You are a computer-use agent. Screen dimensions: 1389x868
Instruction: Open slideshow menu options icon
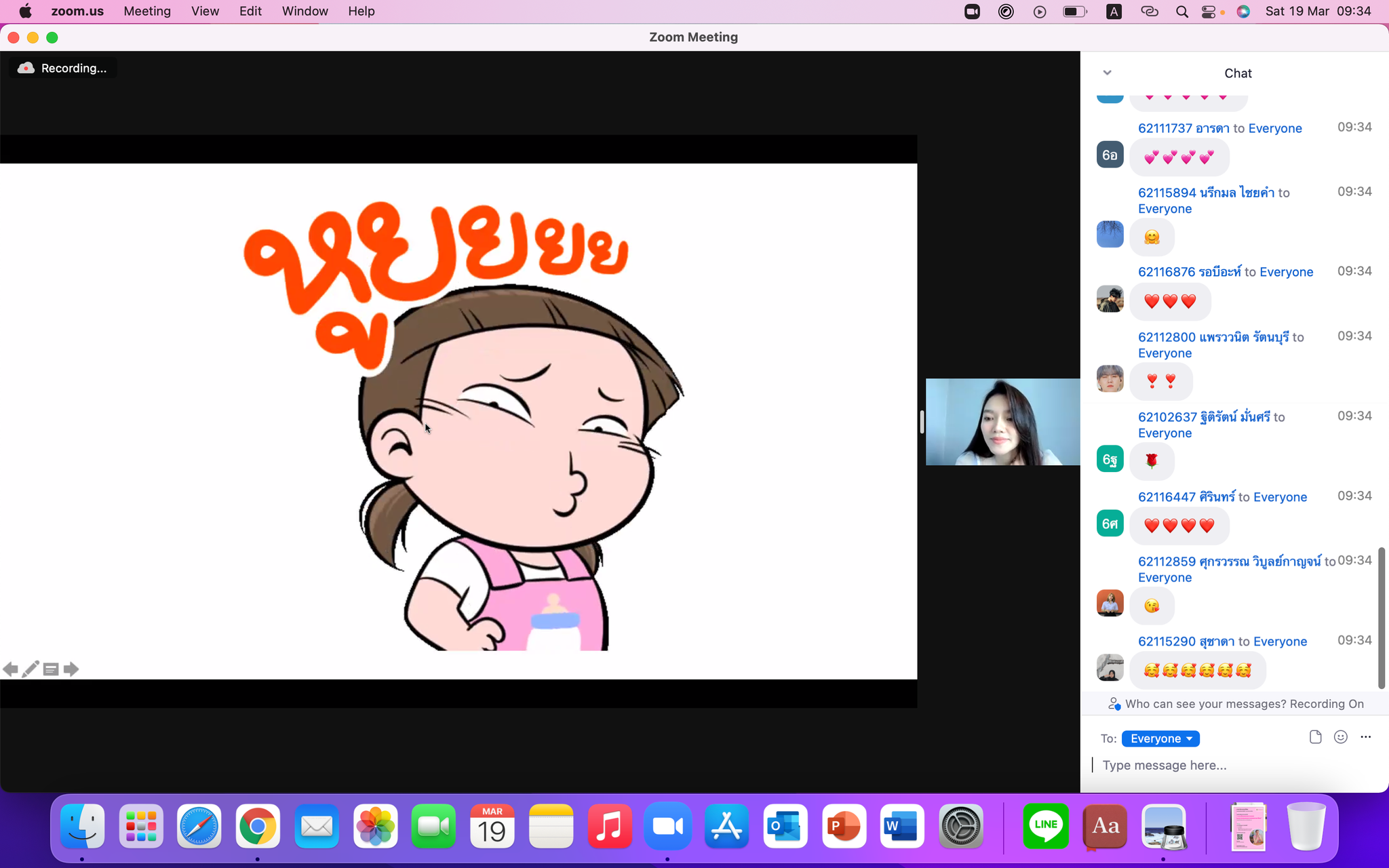(51, 669)
